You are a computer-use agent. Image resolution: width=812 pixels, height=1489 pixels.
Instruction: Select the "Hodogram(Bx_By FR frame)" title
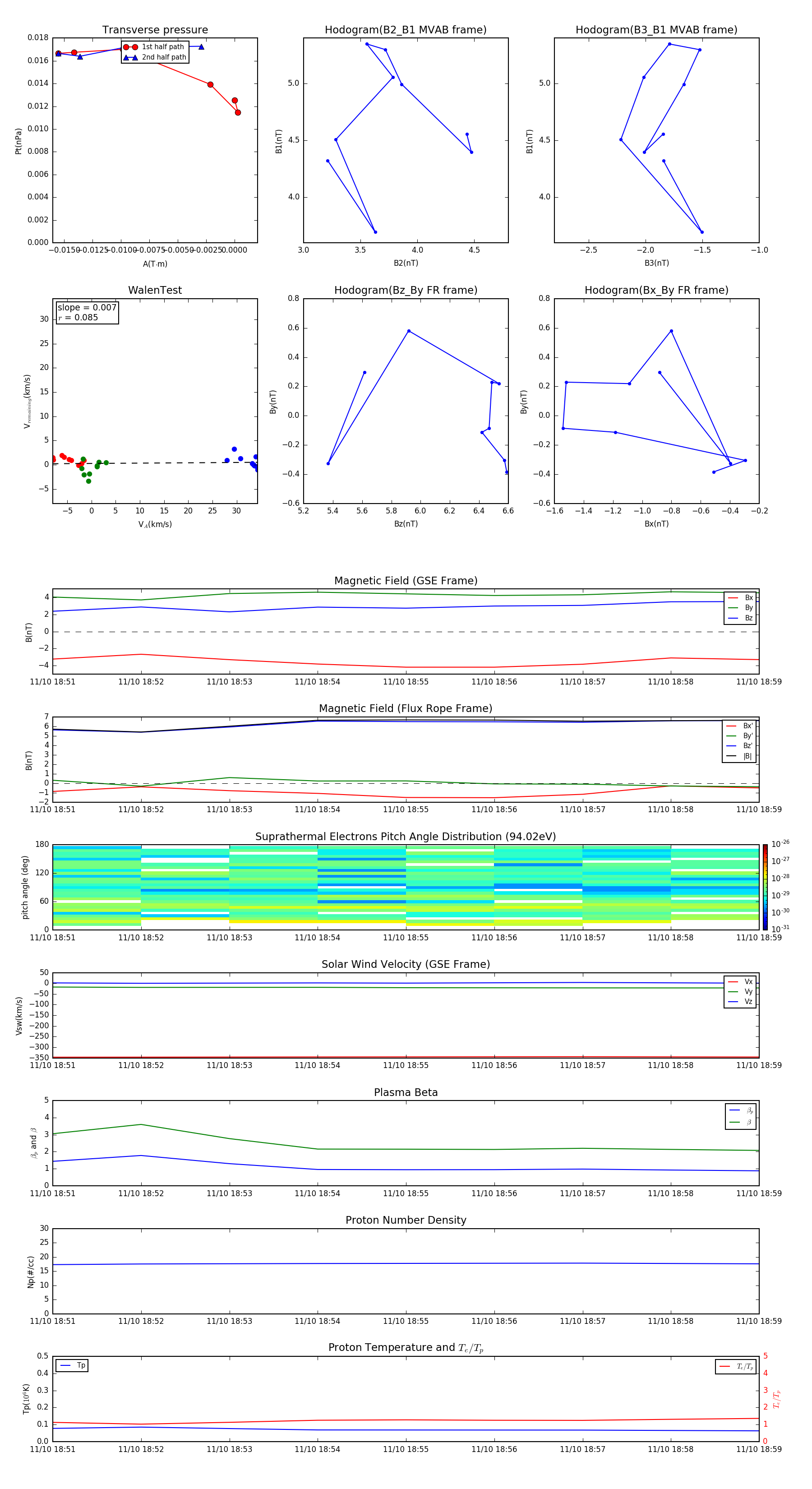[656, 290]
